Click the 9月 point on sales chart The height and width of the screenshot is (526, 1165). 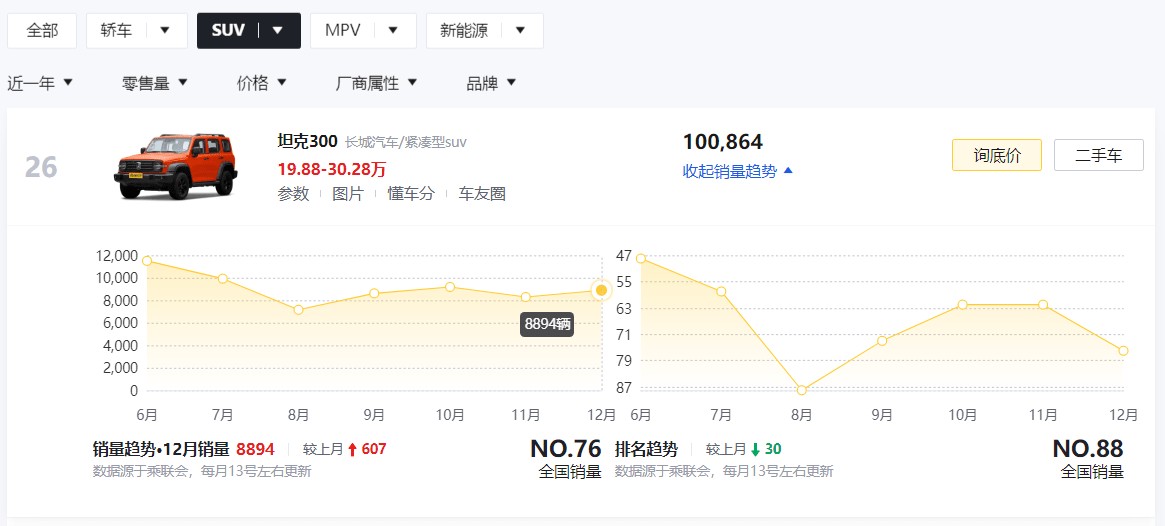(374, 293)
